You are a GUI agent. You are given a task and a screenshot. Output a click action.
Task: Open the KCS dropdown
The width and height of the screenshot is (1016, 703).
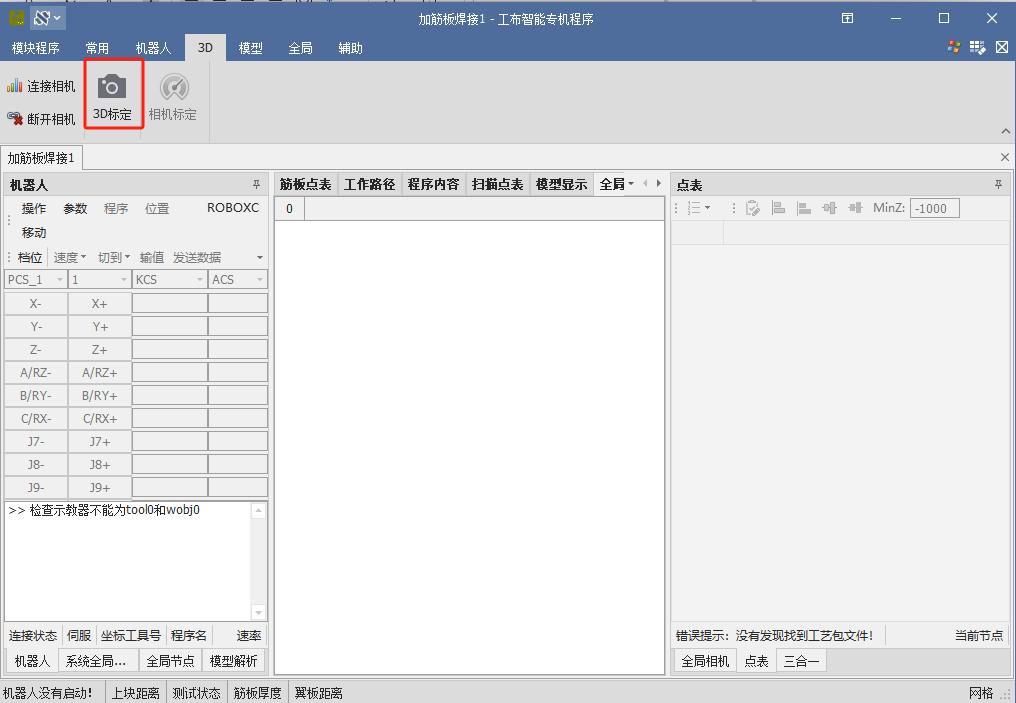click(x=198, y=280)
